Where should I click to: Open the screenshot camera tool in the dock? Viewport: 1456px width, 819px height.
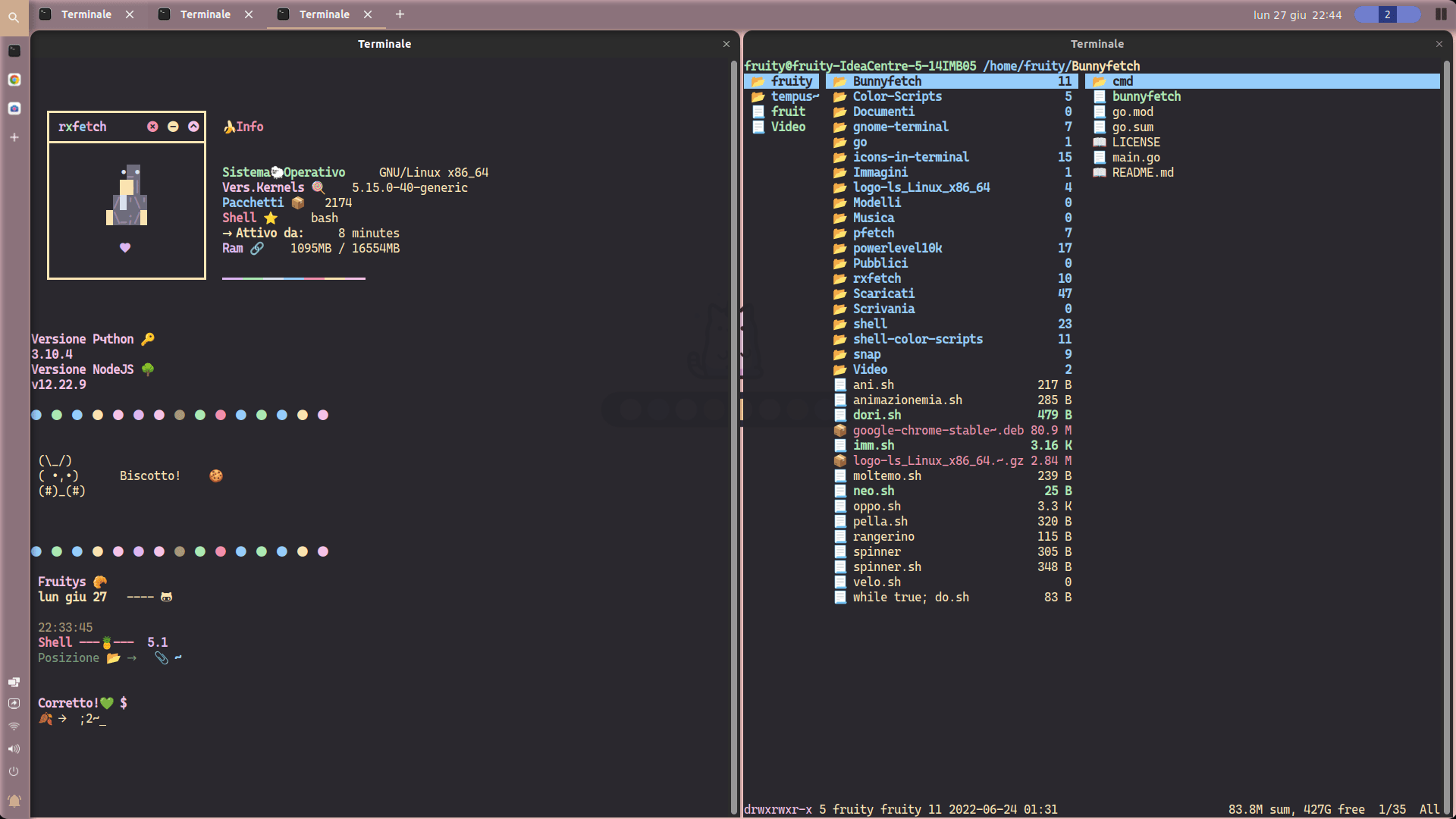tap(14, 108)
